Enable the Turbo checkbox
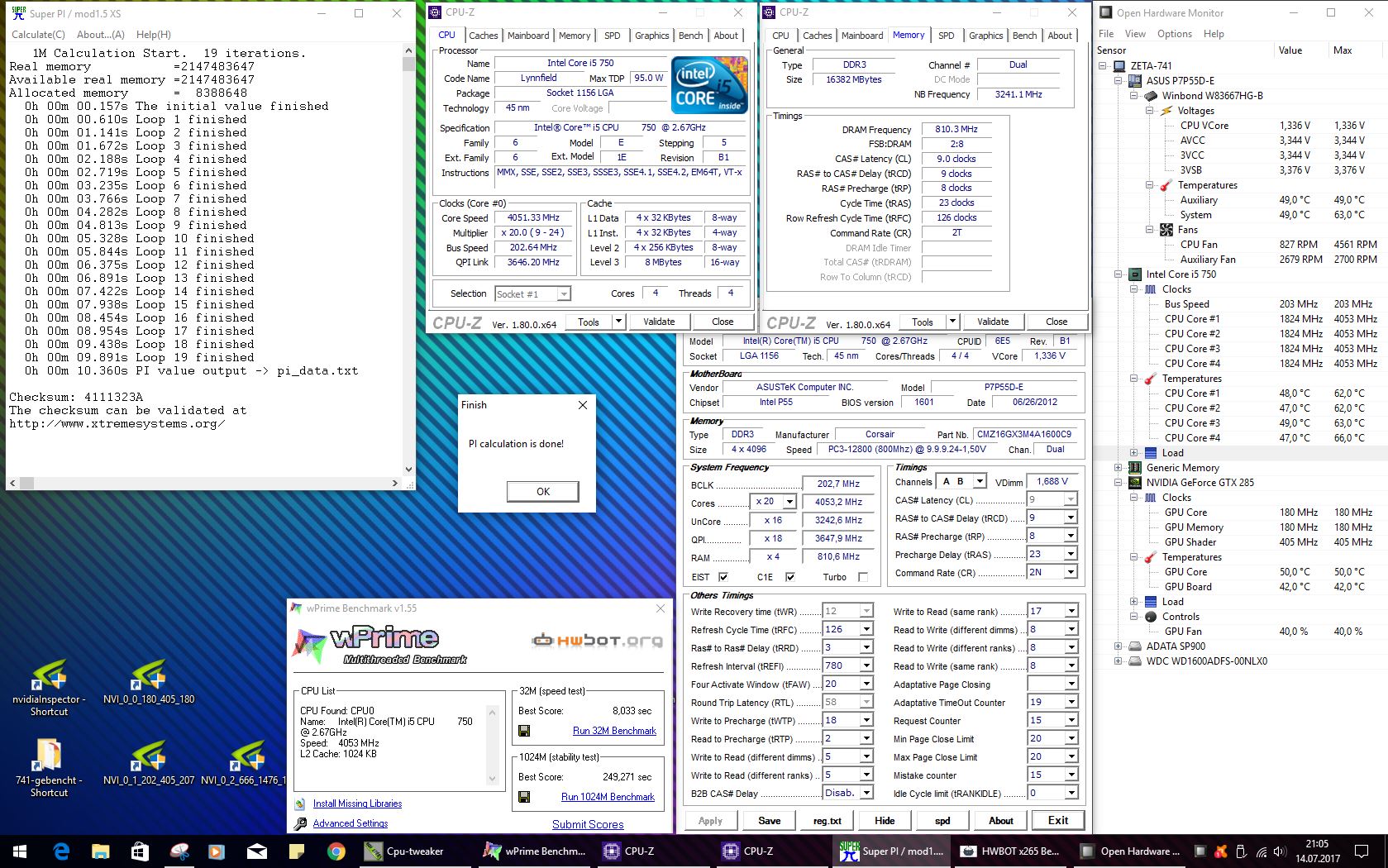 click(x=863, y=577)
